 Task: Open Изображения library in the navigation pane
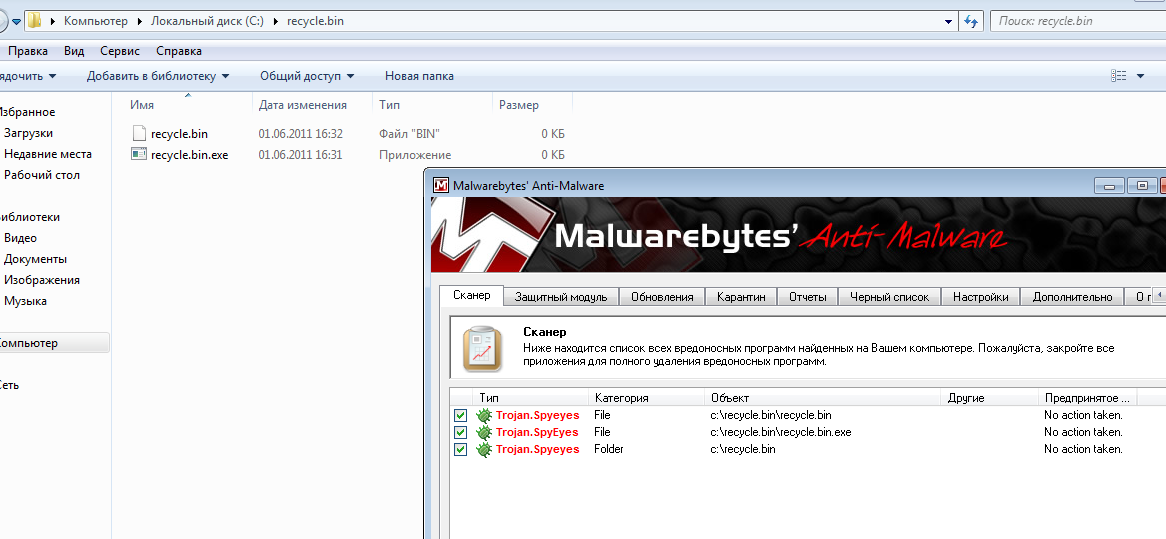pos(42,280)
